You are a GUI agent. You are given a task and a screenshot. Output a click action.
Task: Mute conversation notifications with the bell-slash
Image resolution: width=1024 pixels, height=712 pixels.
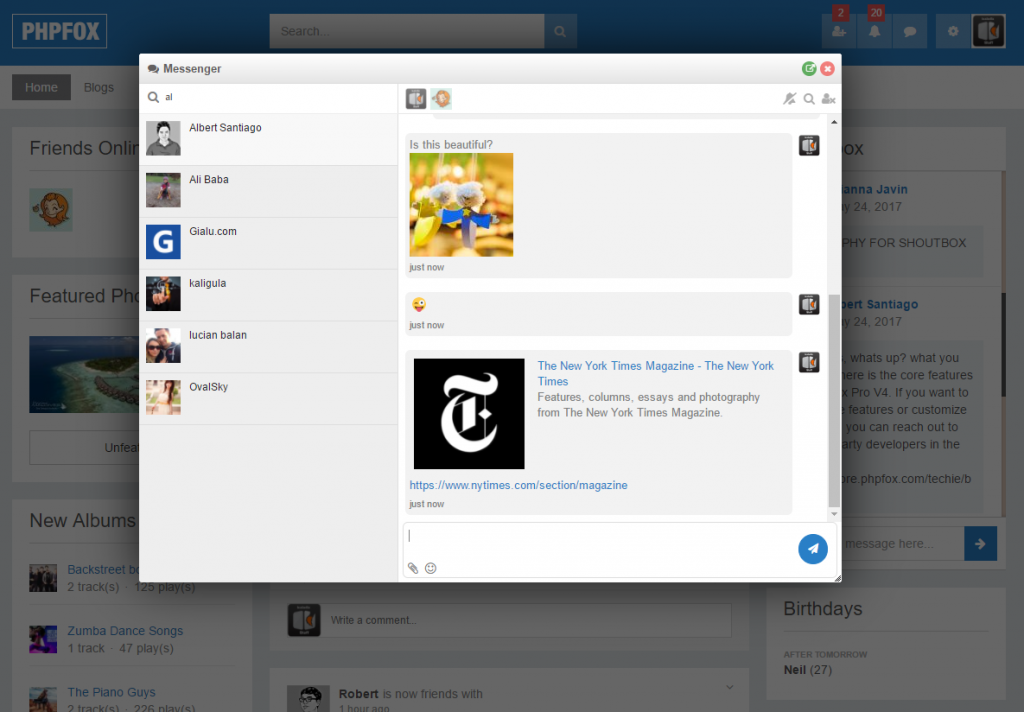(x=788, y=98)
